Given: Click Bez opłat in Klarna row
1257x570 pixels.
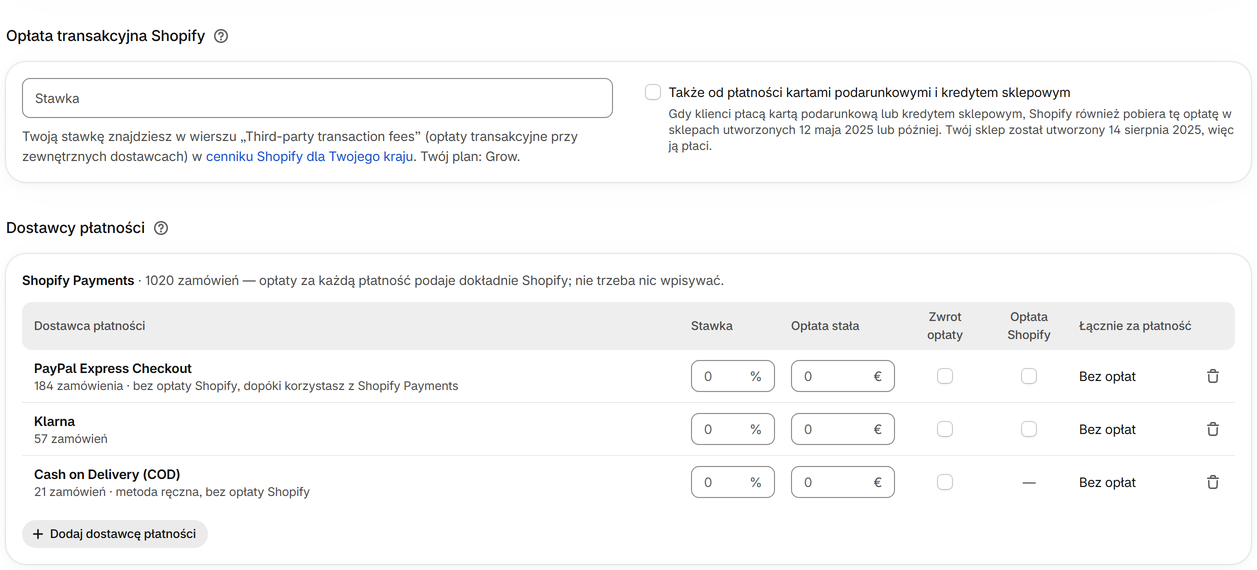Looking at the screenshot, I should coord(1107,429).
